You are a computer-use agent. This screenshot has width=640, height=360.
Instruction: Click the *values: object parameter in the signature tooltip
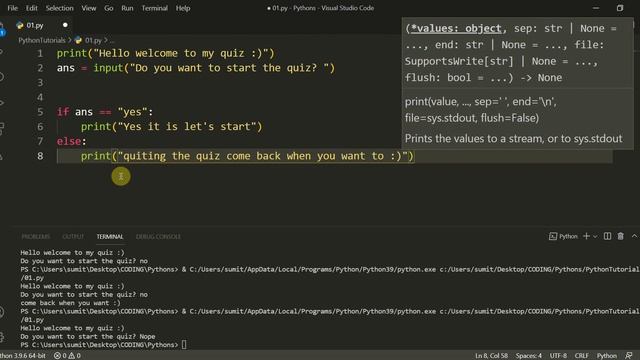456,29
